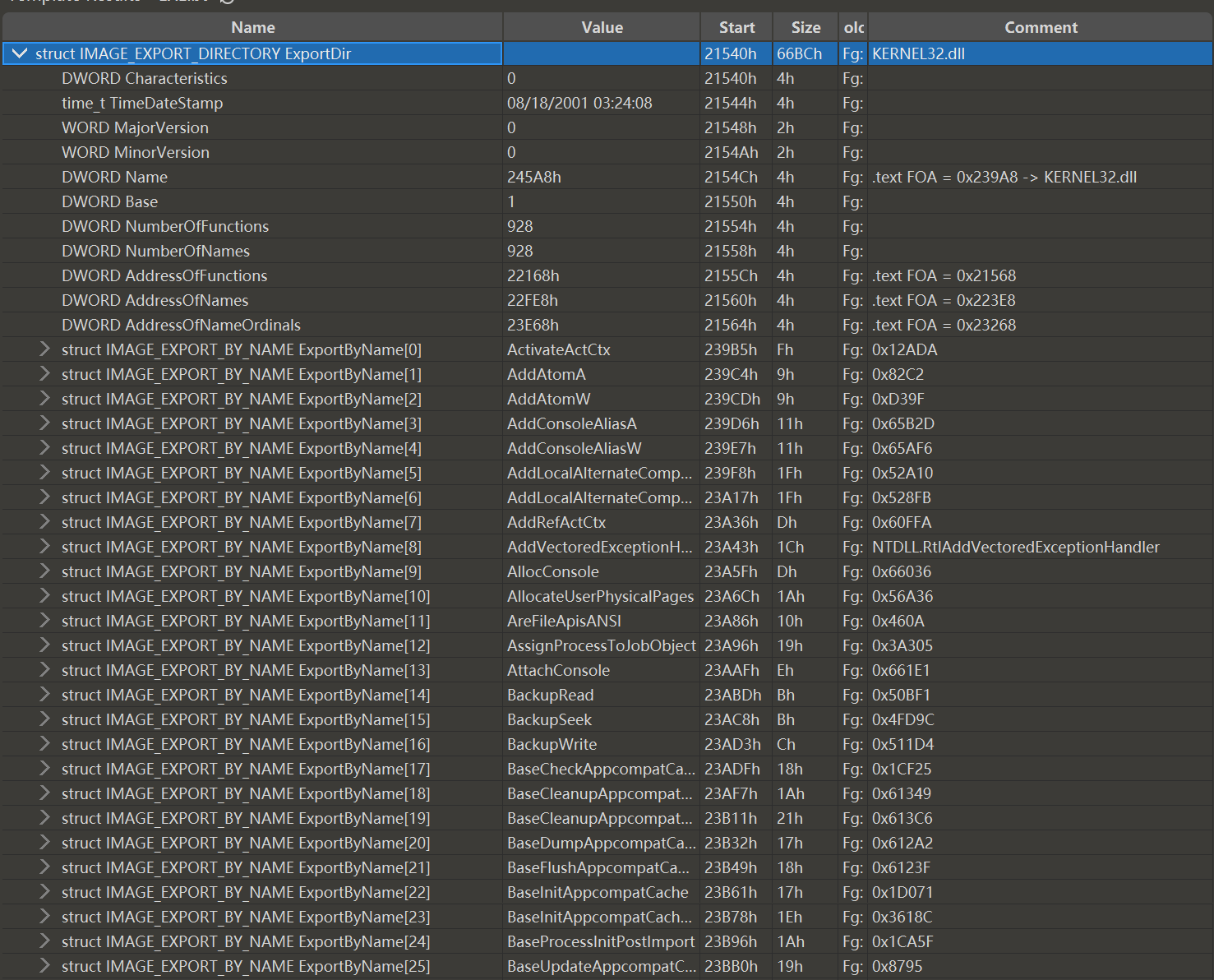Screen dimensions: 1214x980
Task: Sort by the Comment column header
Action: 1041,27
